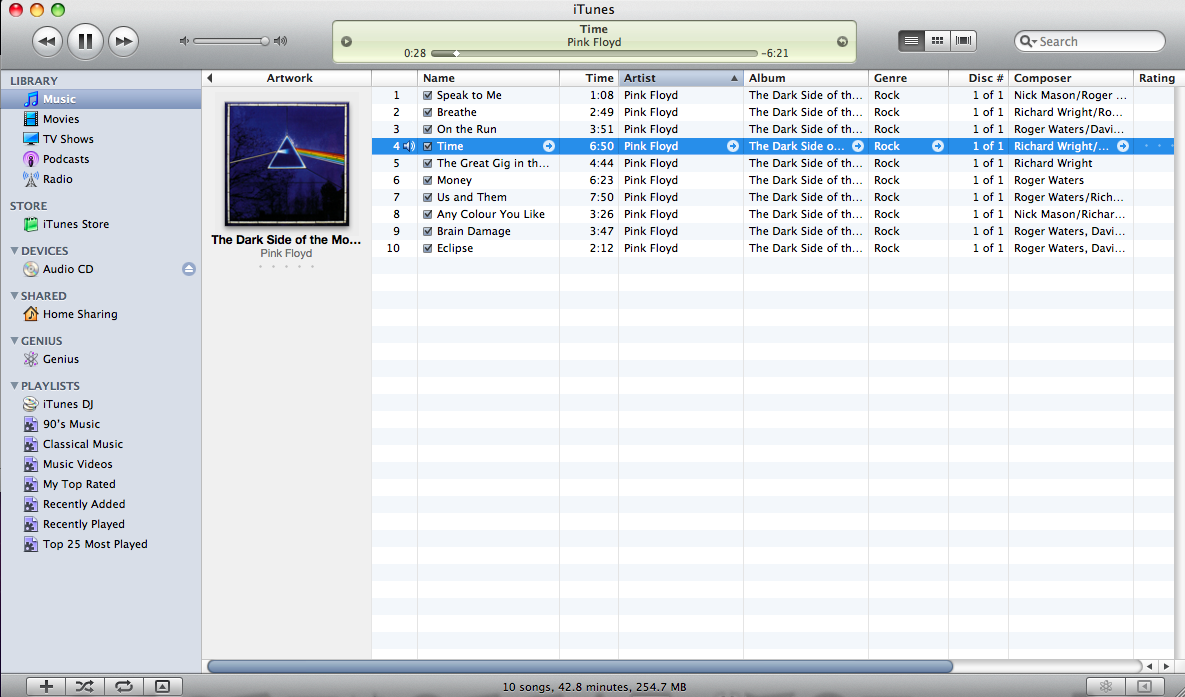Click arrow next to selected row's artist
Viewport: 1185px width, 697px height.
pos(732,146)
